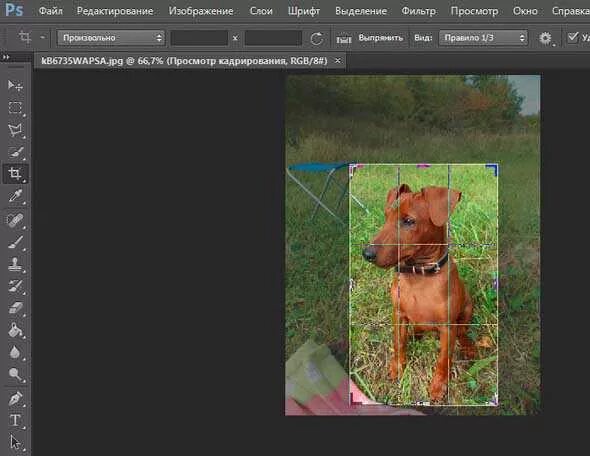Select the Clone Stamp tool
590x456 pixels.
point(15,264)
